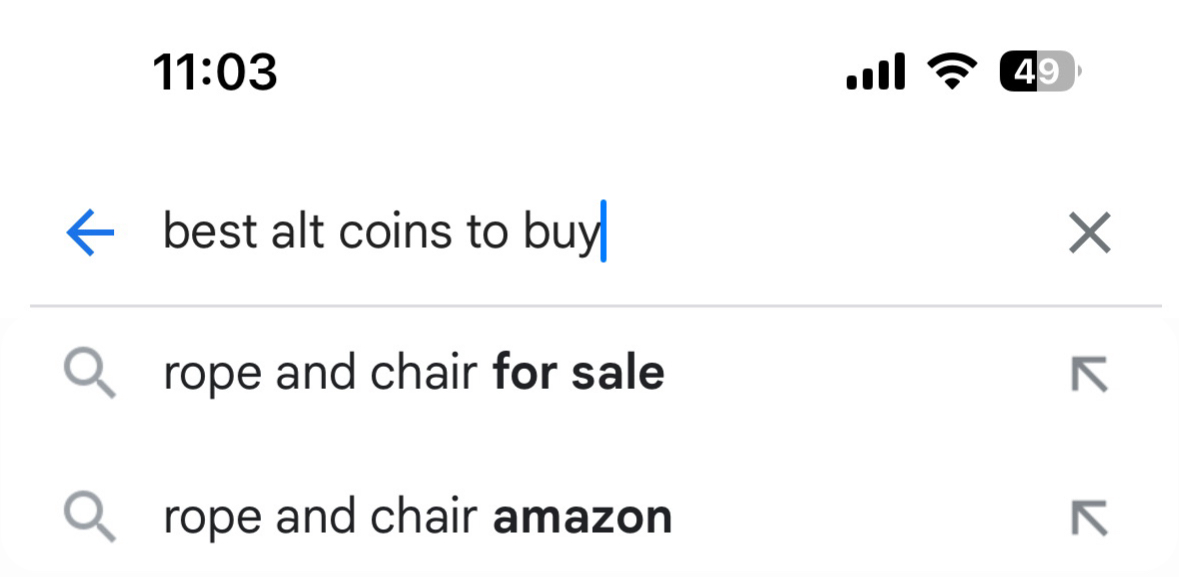Tap the battery indicator showing 49
Screen dimensions: 1179x577
(x=1040, y=72)
